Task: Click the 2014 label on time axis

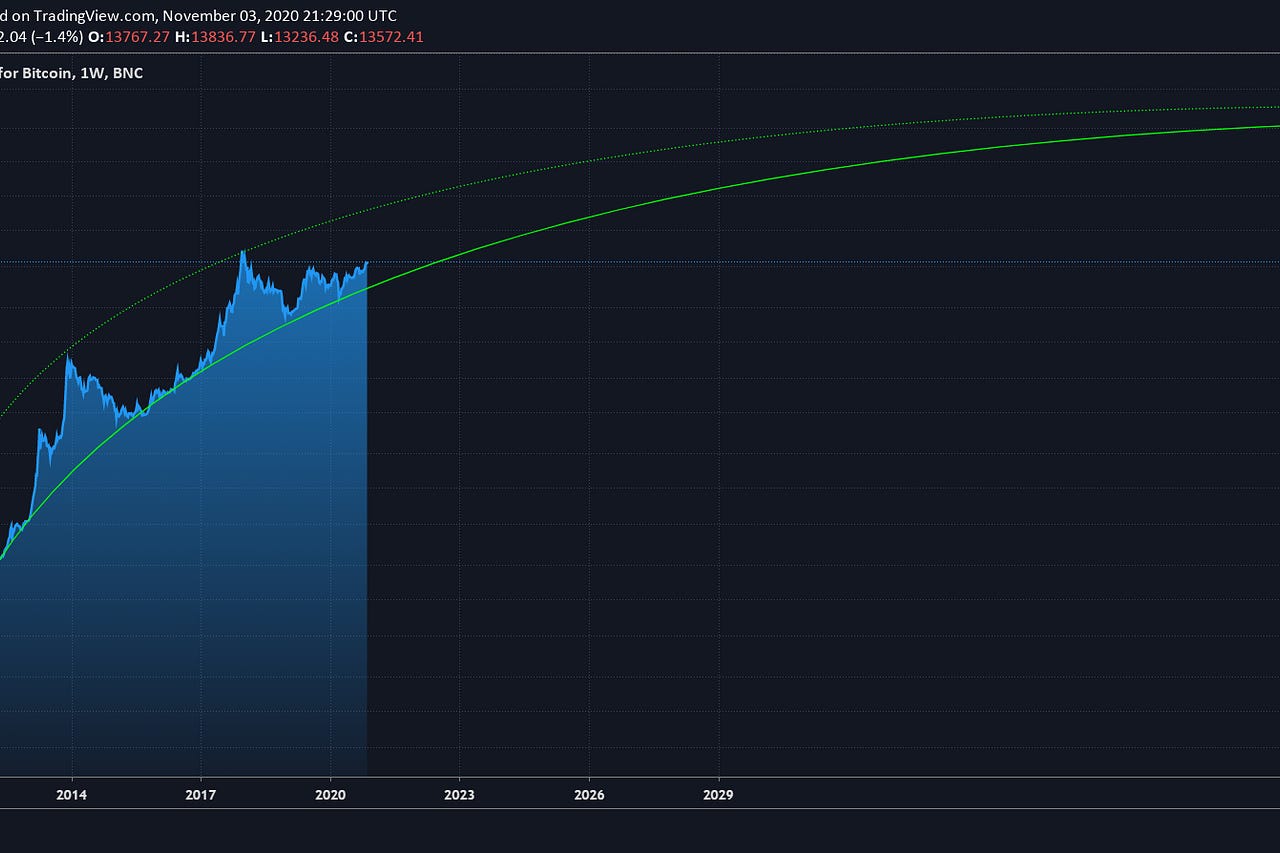Action: (72, 795)
